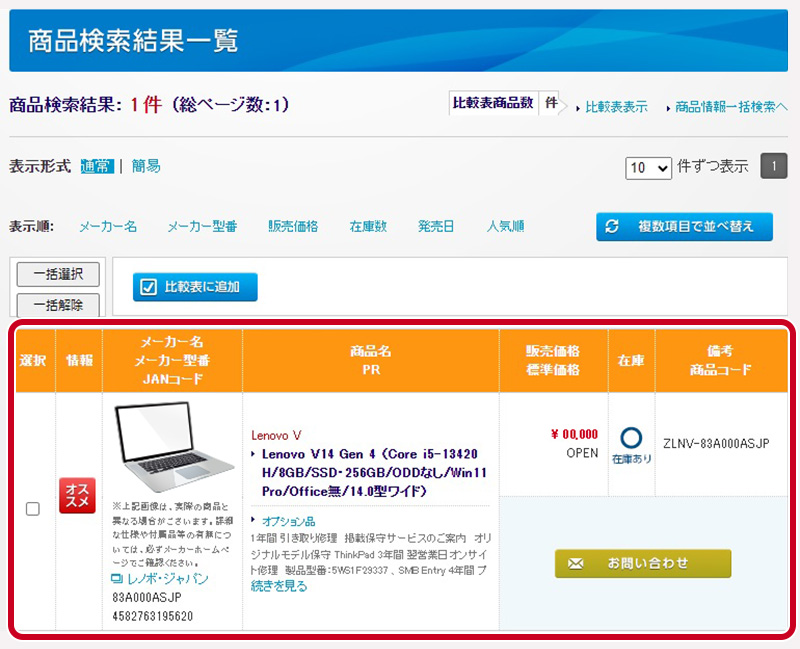Tick the selection checkbox for Lenovo V14
Screen dimensions: 800x649
pos(33,509)
